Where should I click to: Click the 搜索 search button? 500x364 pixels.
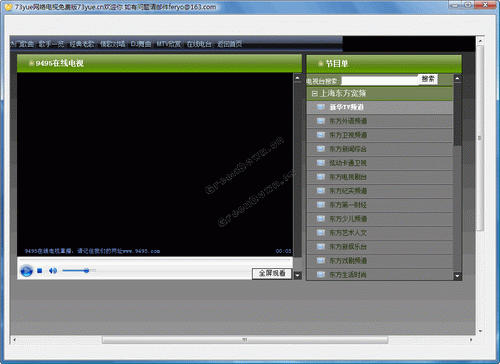428,79
